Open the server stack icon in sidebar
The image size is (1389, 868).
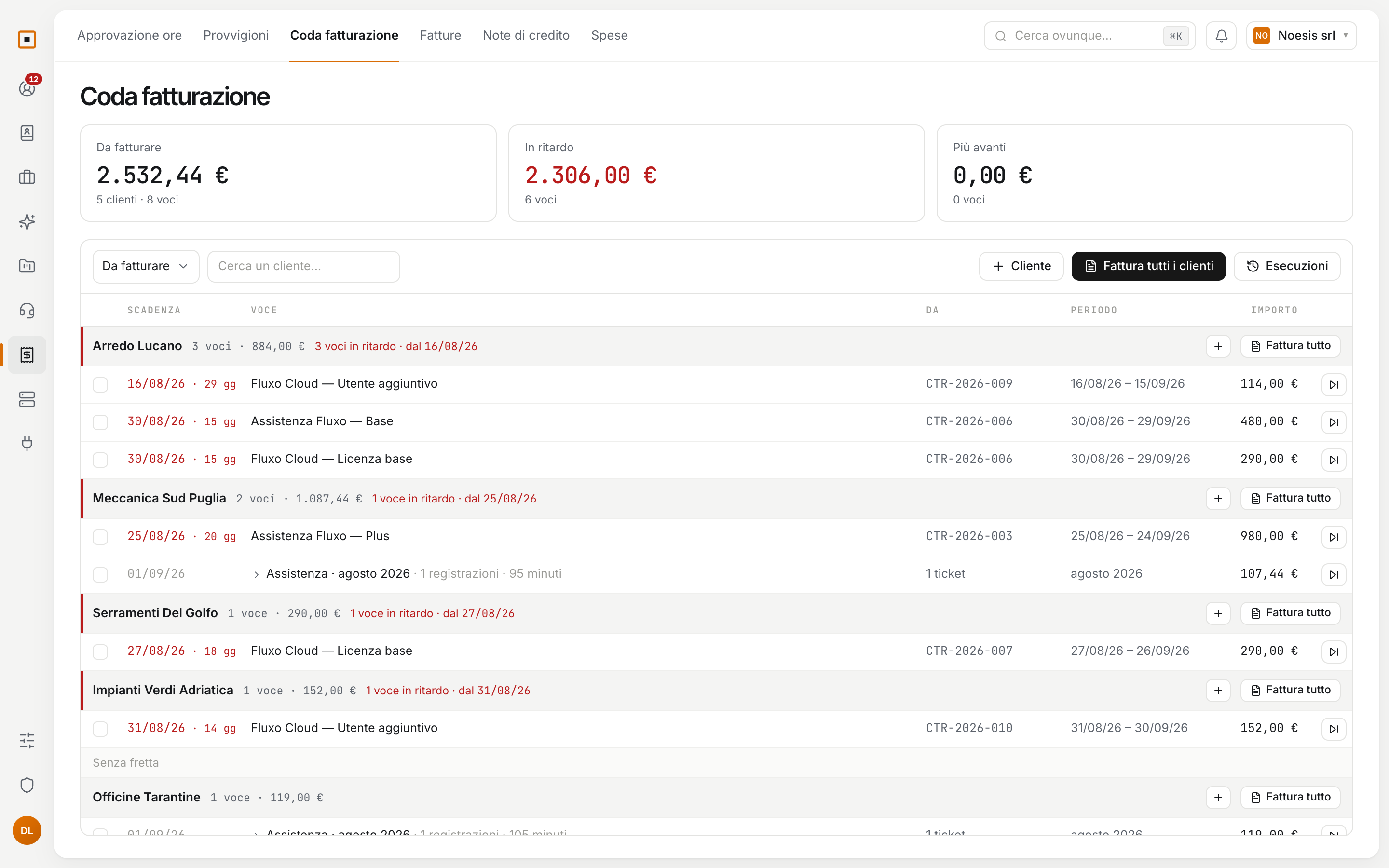click(27, 399)
